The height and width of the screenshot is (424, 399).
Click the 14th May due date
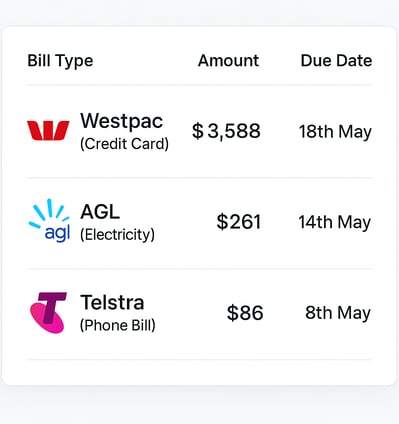pos(335,223)
